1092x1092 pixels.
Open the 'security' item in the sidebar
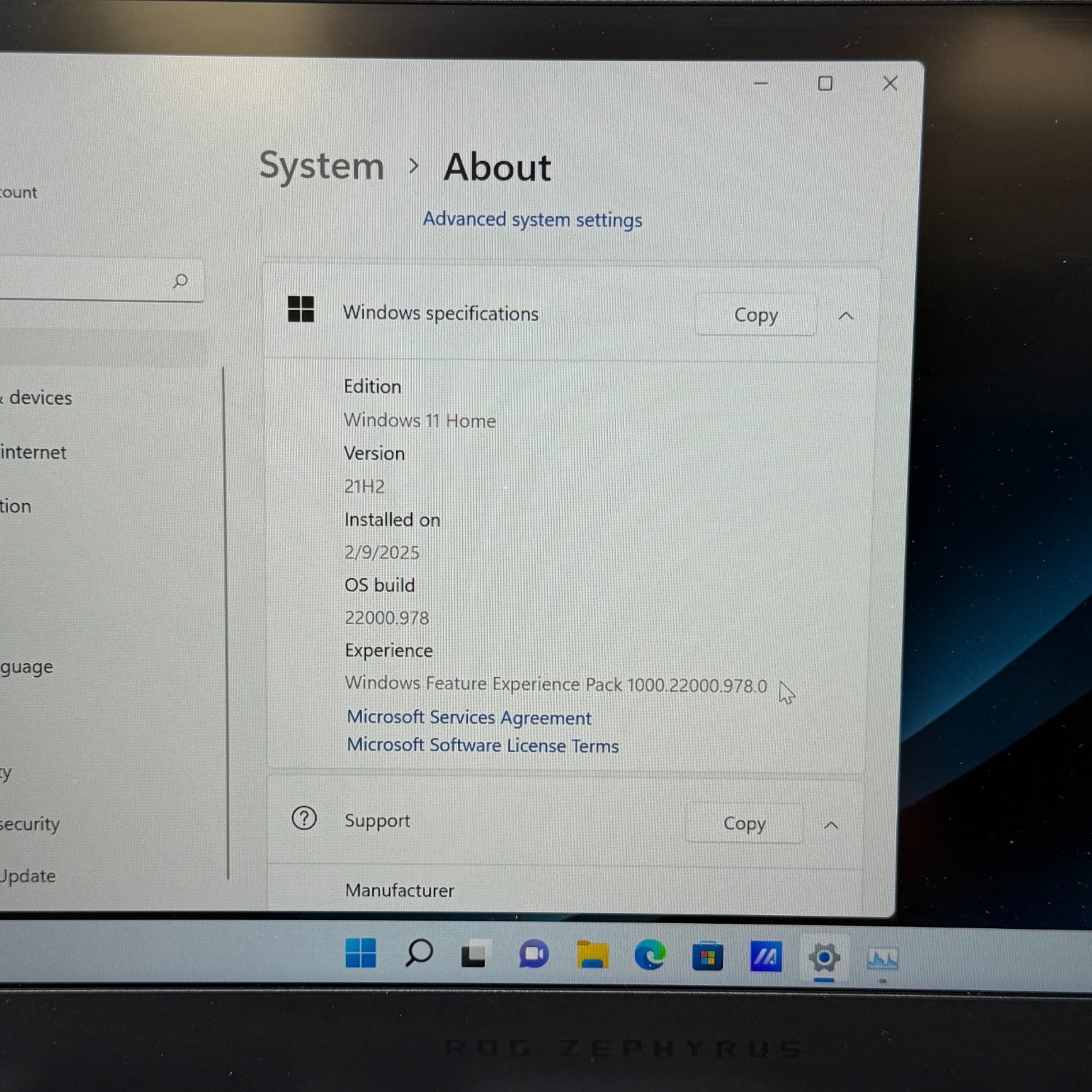coord(29,823)
